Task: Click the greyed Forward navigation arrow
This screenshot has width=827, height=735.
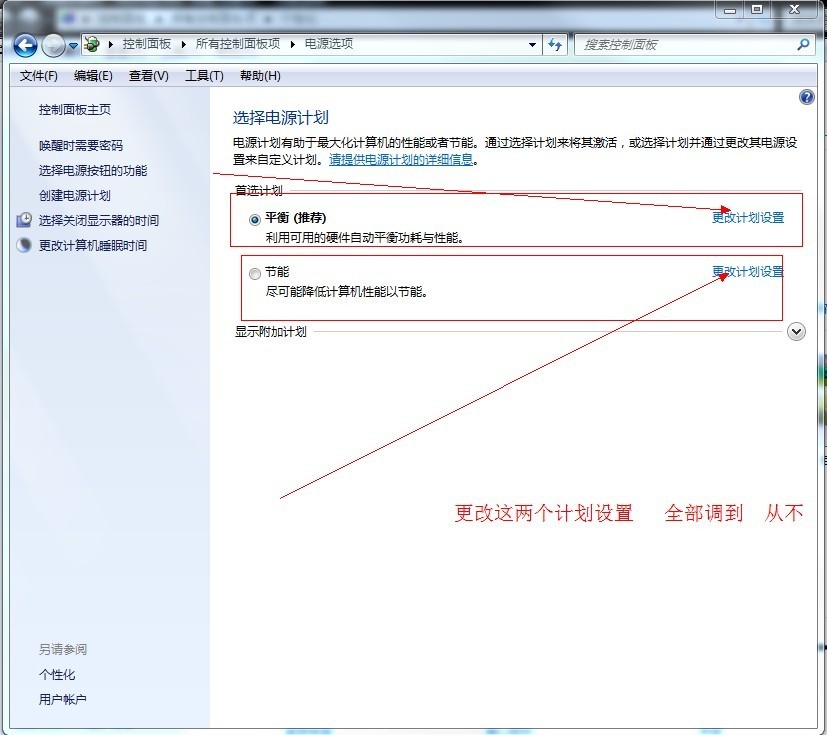Action: [53, 45]
